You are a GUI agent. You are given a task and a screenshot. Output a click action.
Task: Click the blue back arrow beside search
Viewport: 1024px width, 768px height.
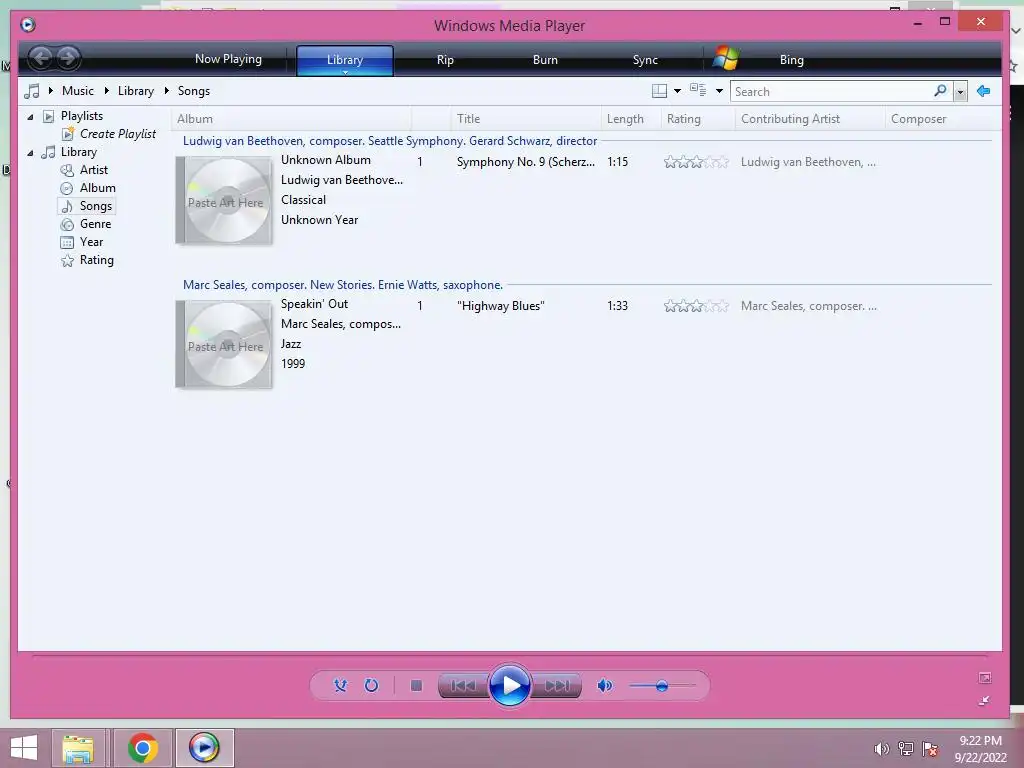click(x=984, y=91)
